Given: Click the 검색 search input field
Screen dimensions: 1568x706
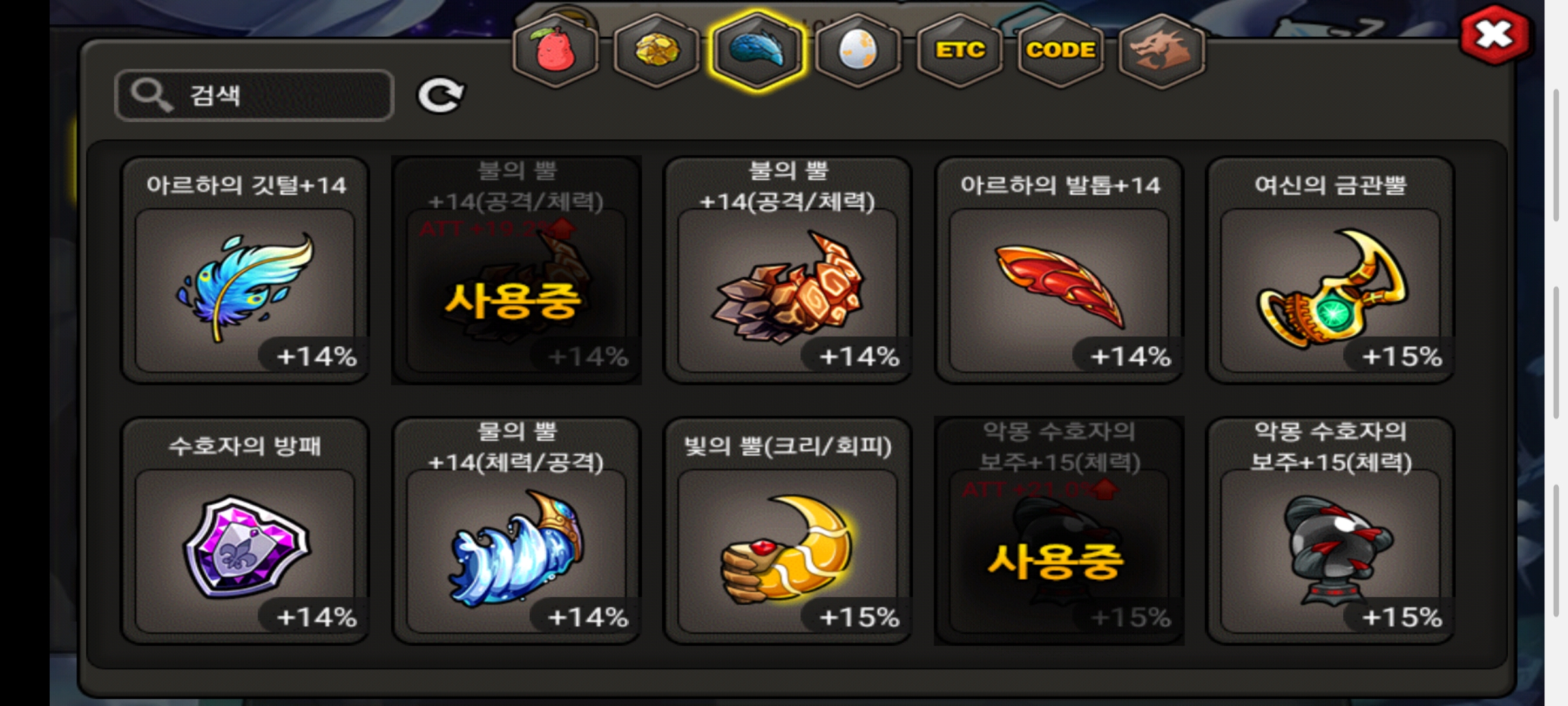Looking at the screenshot, I should (x=254, y=95).
